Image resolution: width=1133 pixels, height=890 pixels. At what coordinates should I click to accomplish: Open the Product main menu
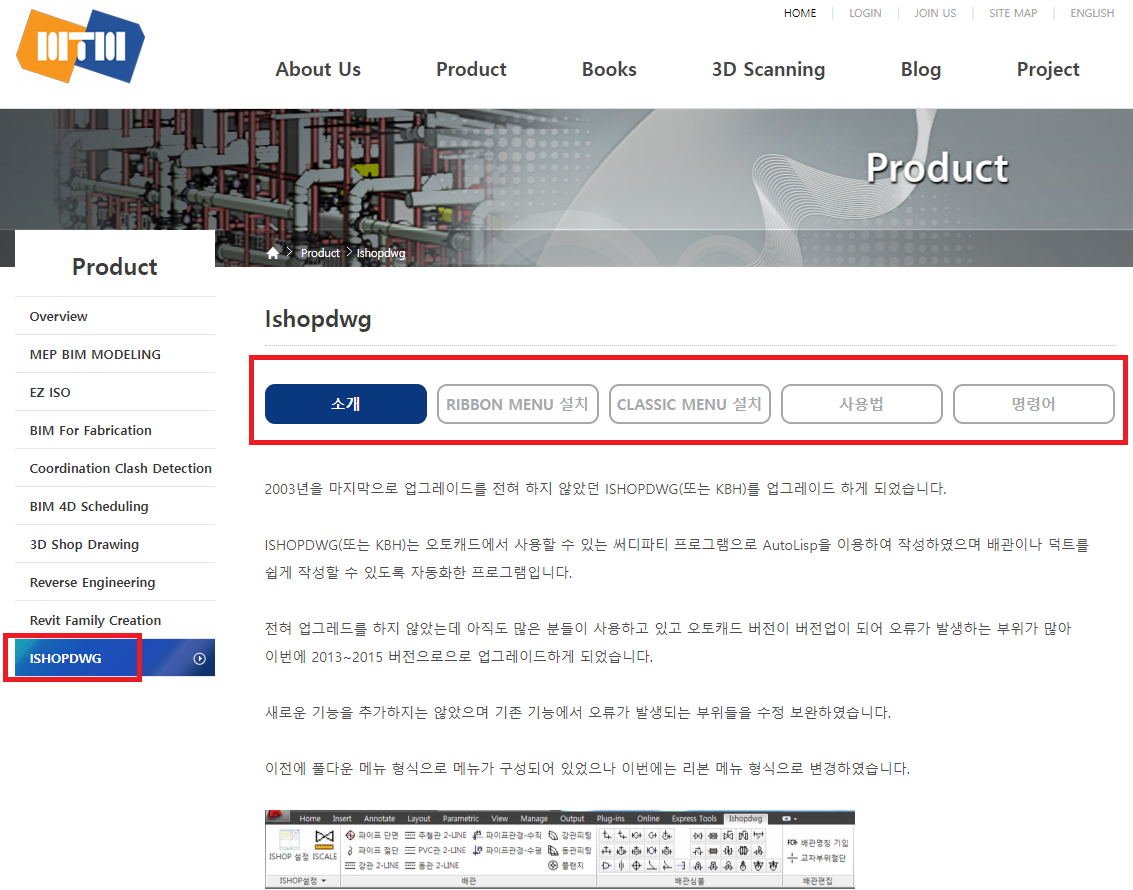click(471, 69)
